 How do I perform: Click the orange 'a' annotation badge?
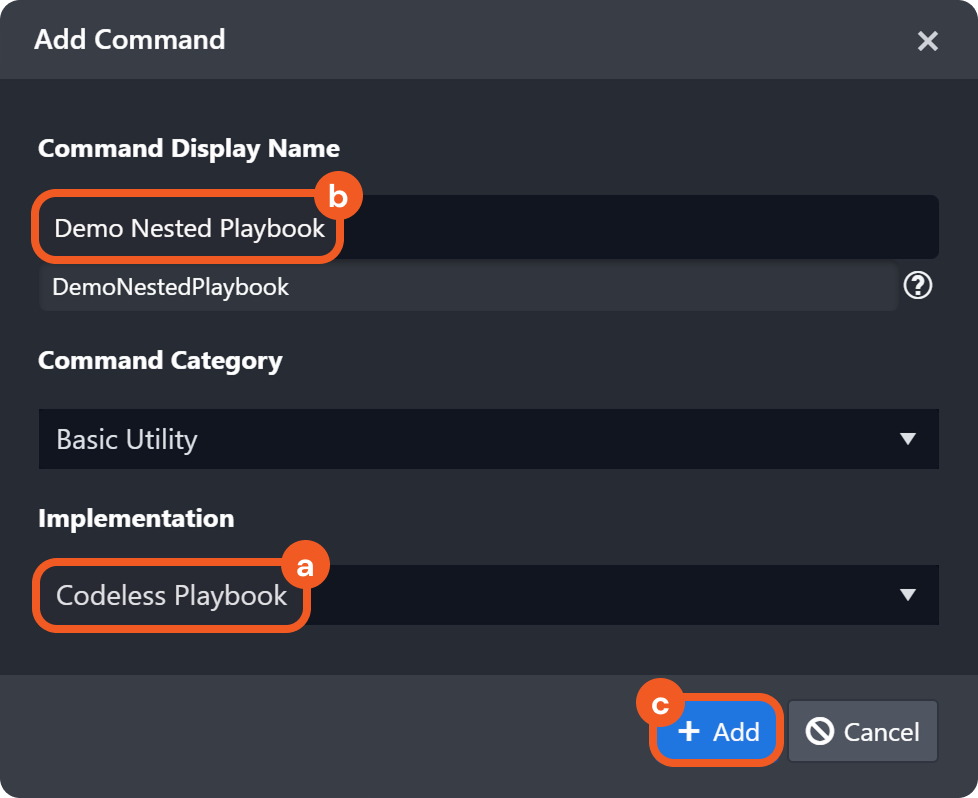305,567
